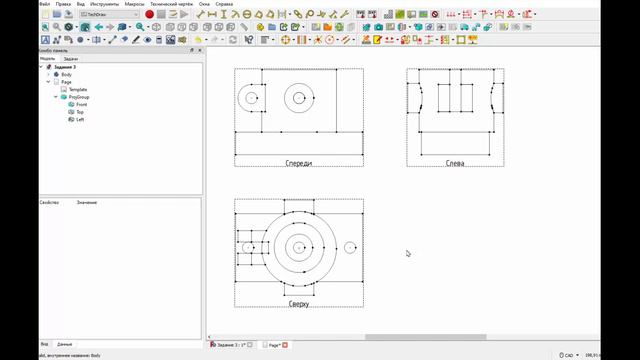Undock the combo view panel
The image size is (640, 360).
192,50
